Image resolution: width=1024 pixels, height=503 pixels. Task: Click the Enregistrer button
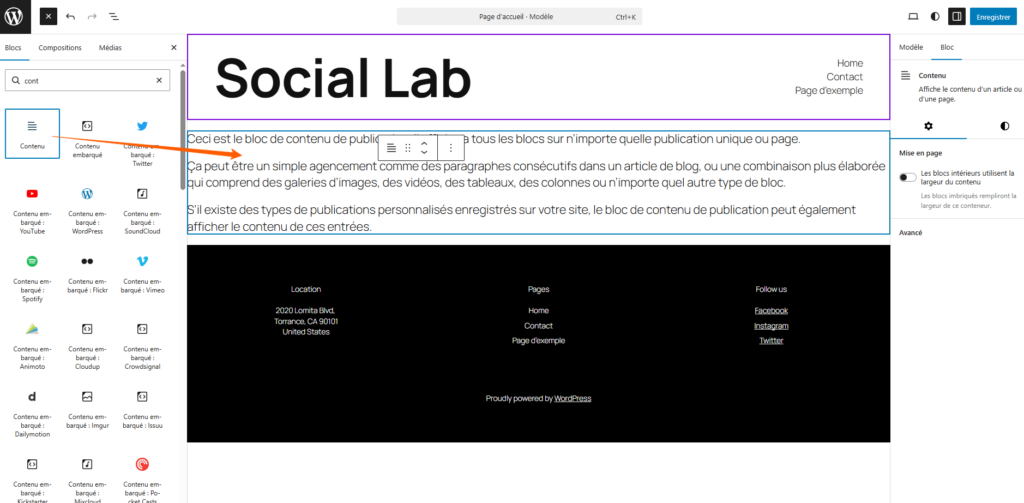click(993, 16)
